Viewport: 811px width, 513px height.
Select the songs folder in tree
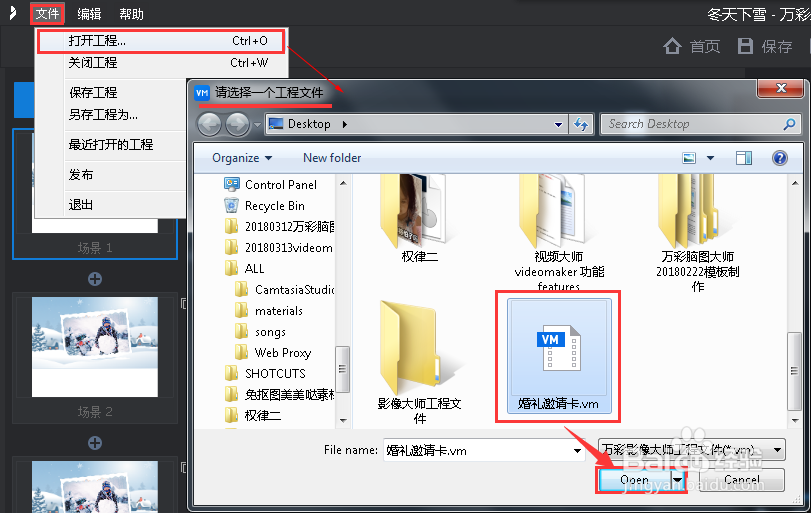click(260, 332)
